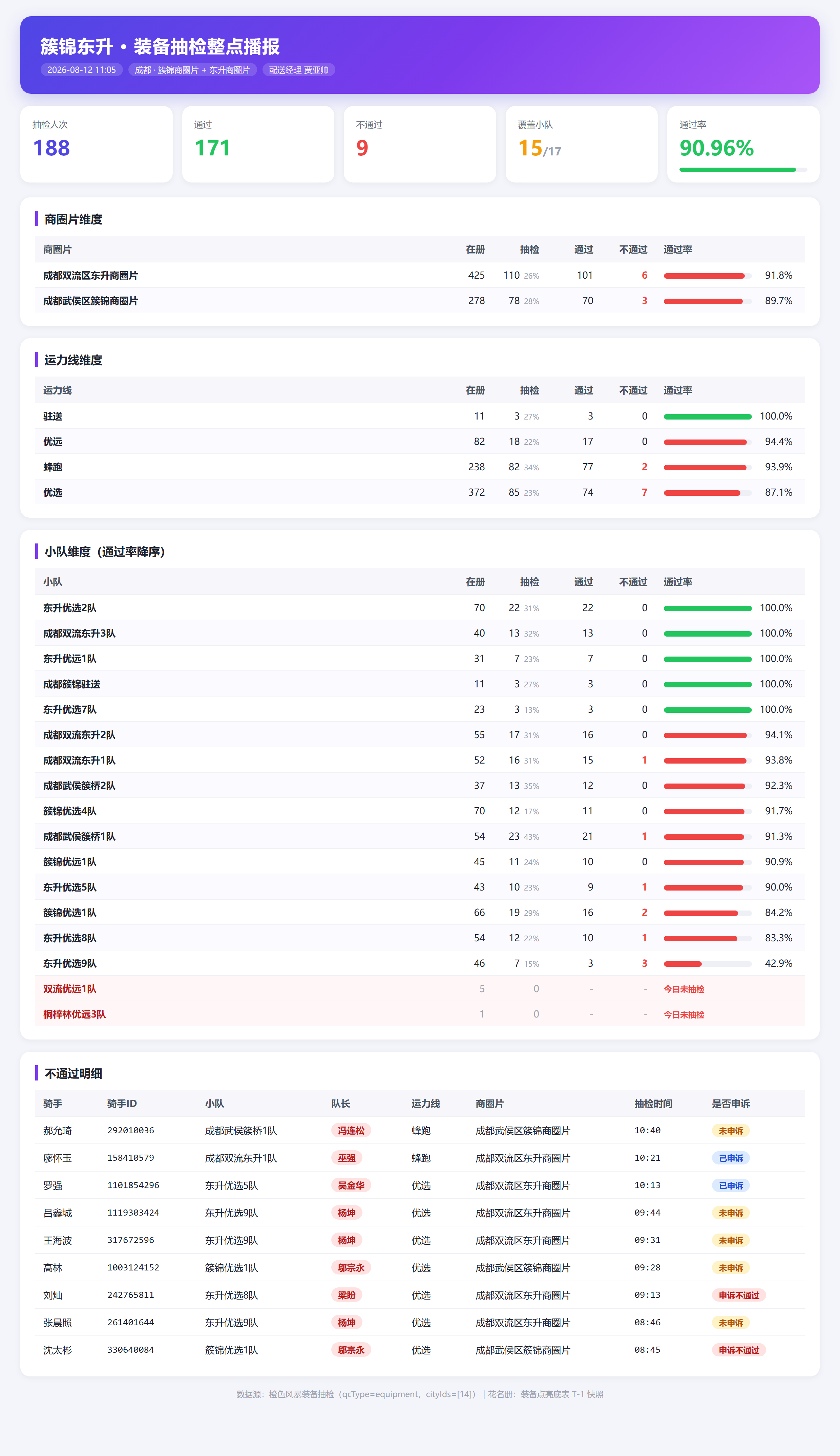Click the green pass-rate bar for 驻送 运力线
840x1456 pixels.
pos(707,416)
